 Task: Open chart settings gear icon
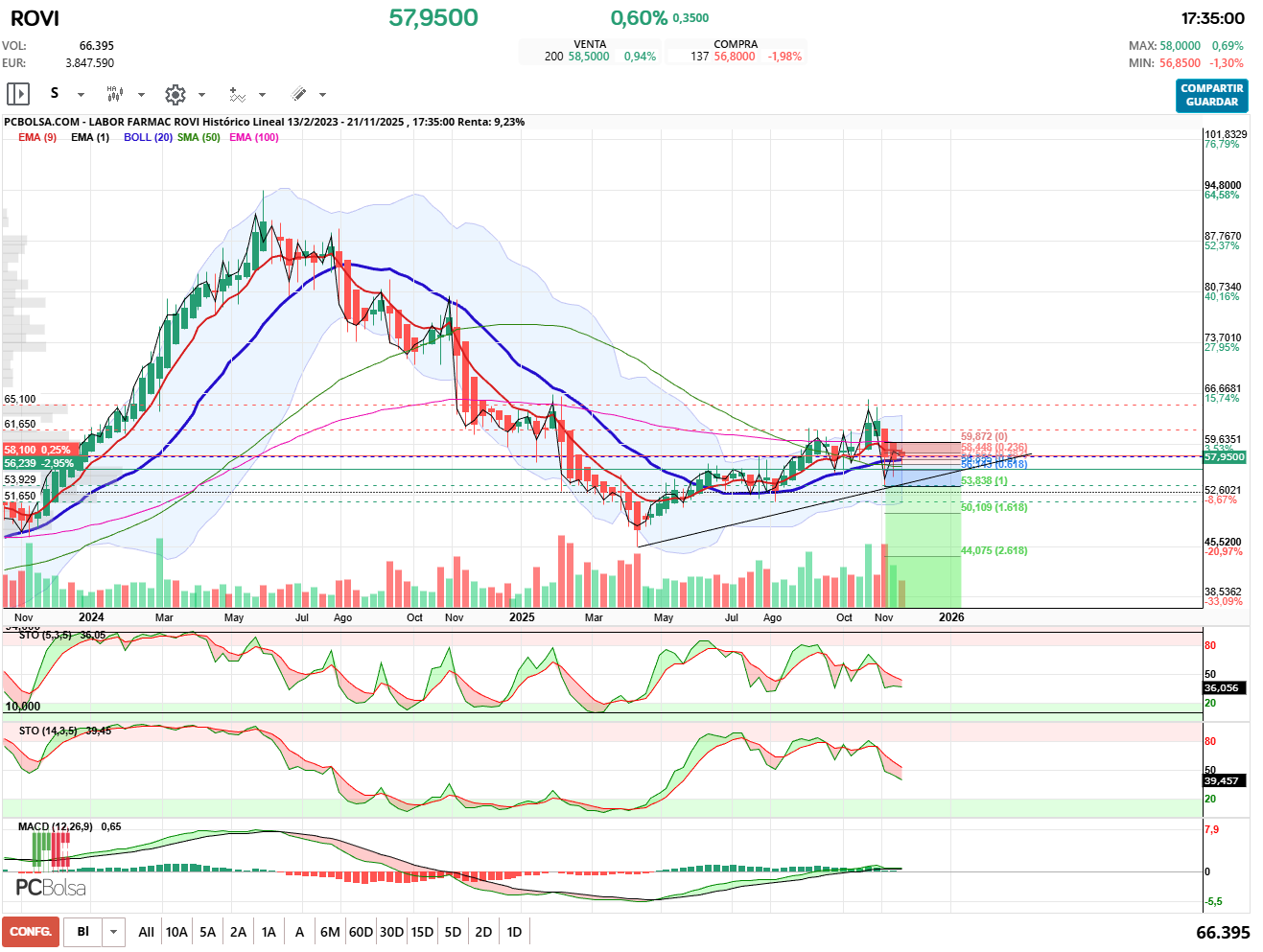click(175, 94)
